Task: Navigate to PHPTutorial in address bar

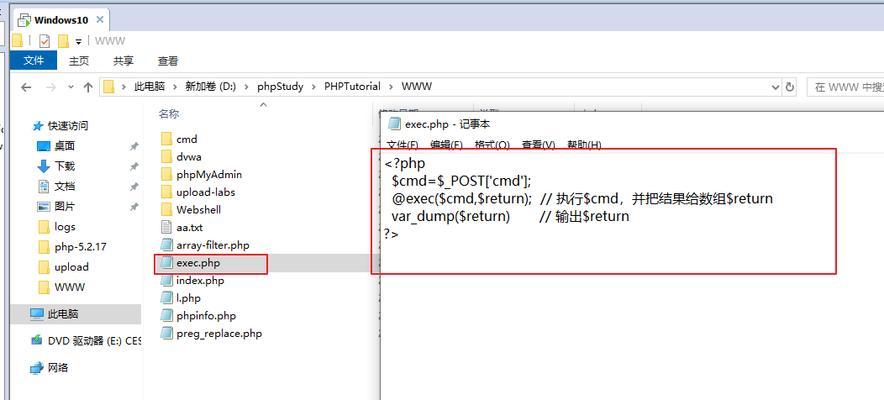Action: [352, 87]
